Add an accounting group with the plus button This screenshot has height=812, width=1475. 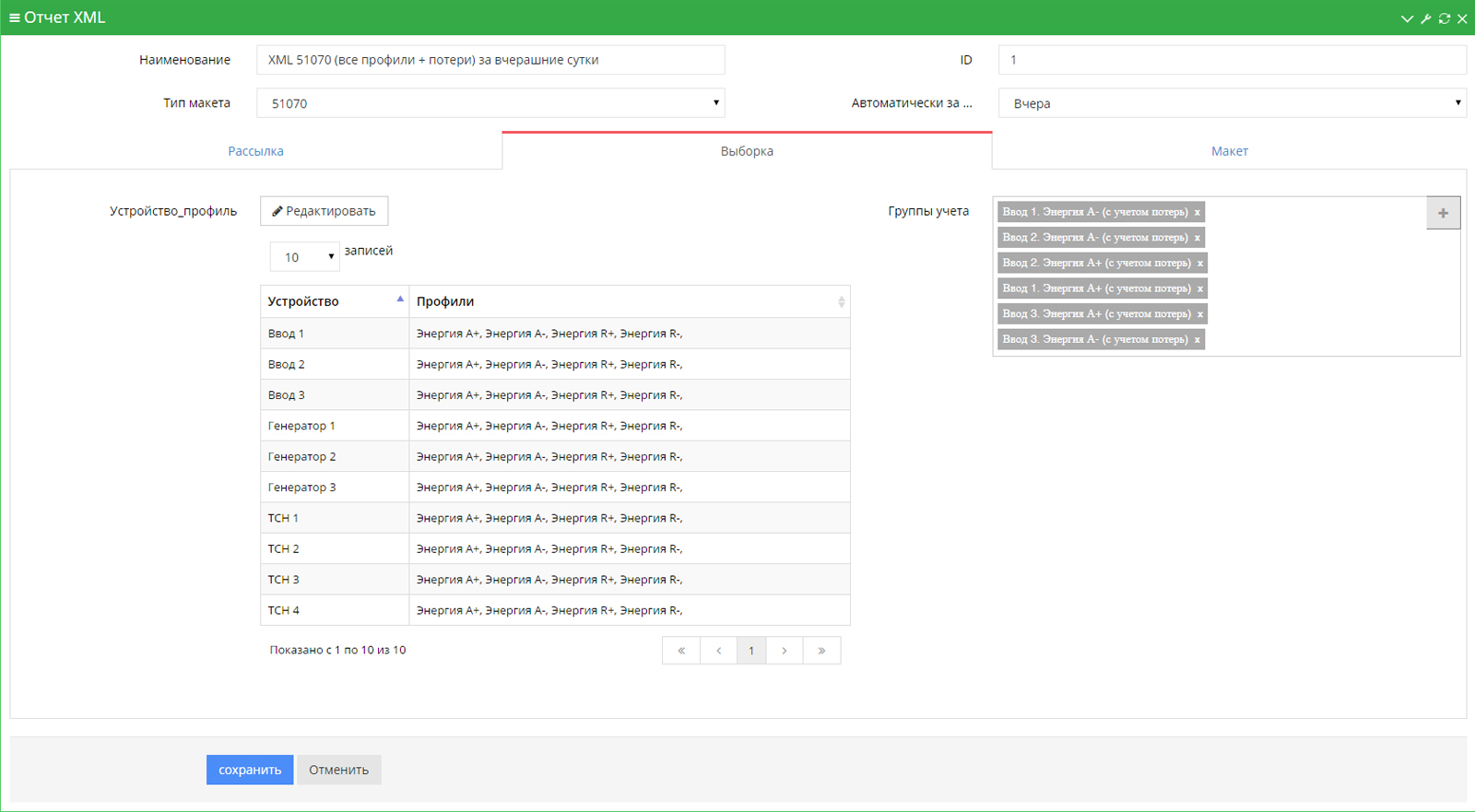(1443, 213)
